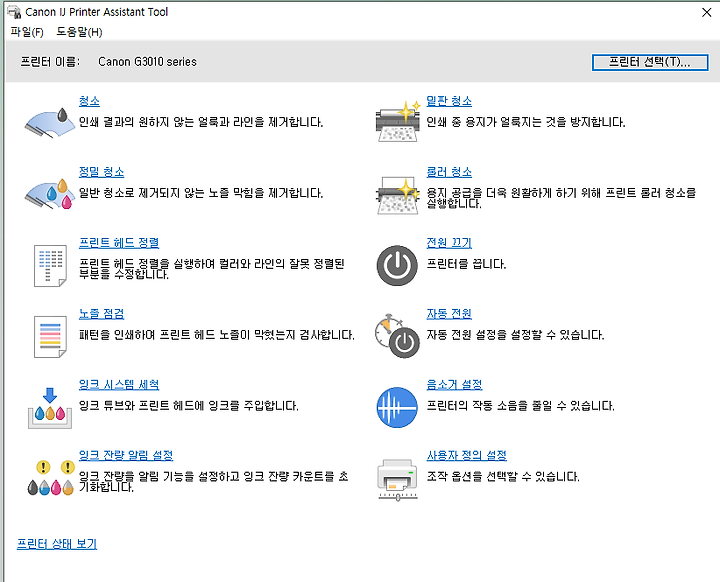The image size is (720, 582).
Task: Click text '조작 옵션을 선택할 수 있습니다.'
Action: point(503,476)
